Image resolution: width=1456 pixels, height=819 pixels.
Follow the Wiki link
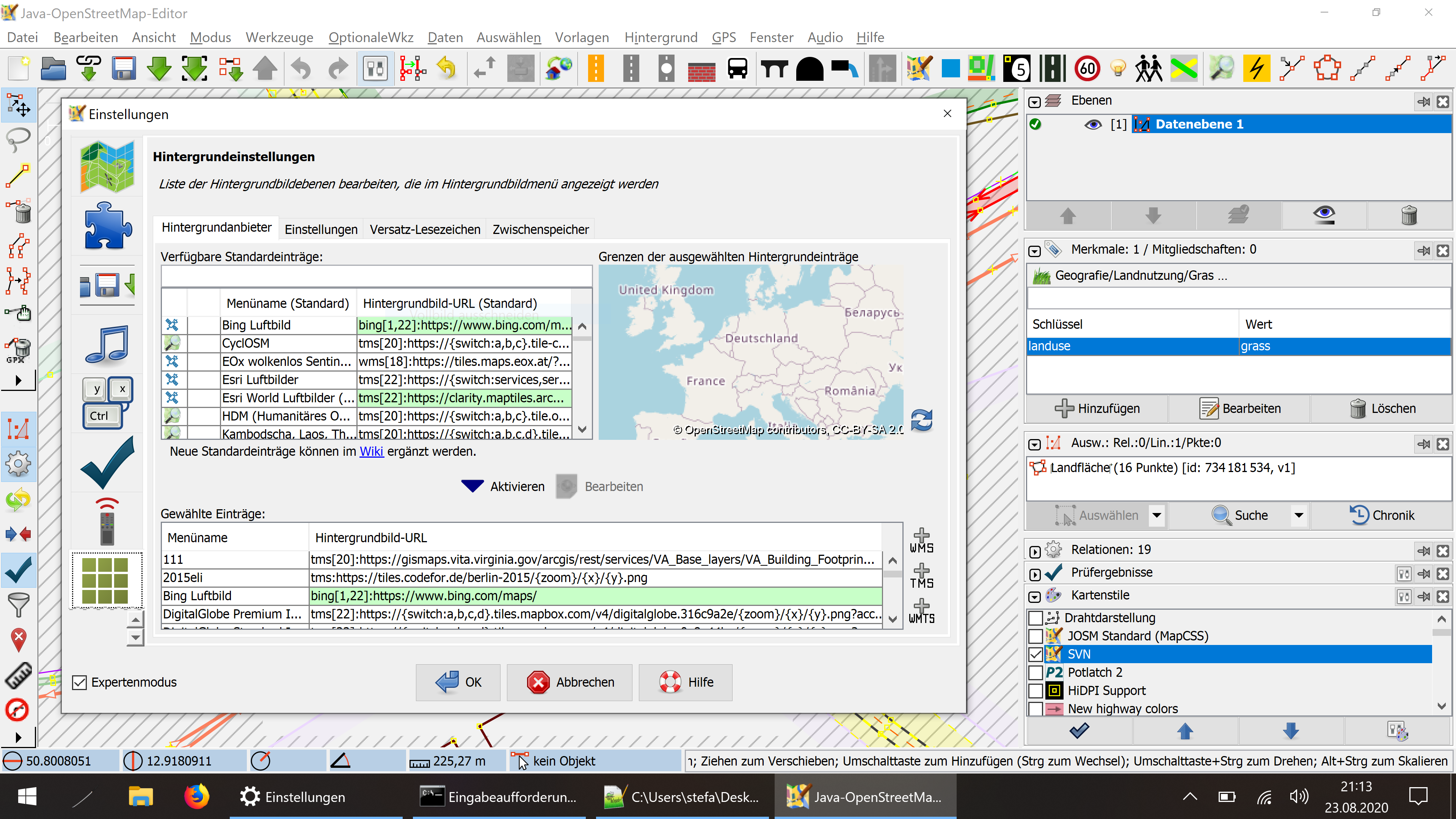pos(371,452)
